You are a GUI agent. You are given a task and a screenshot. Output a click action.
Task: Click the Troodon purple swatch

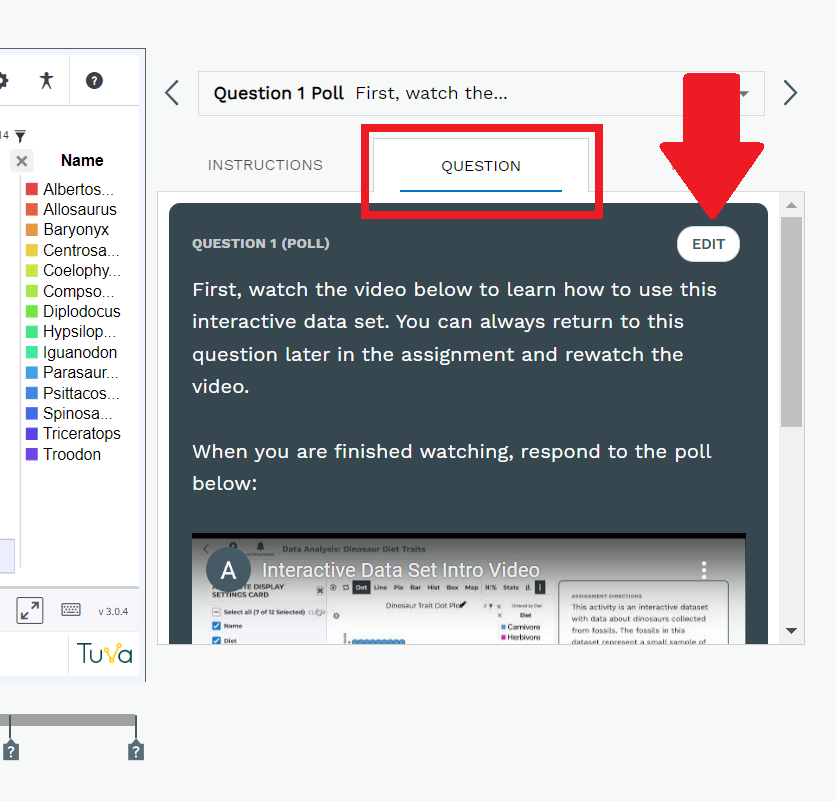(x=32, y=454)
